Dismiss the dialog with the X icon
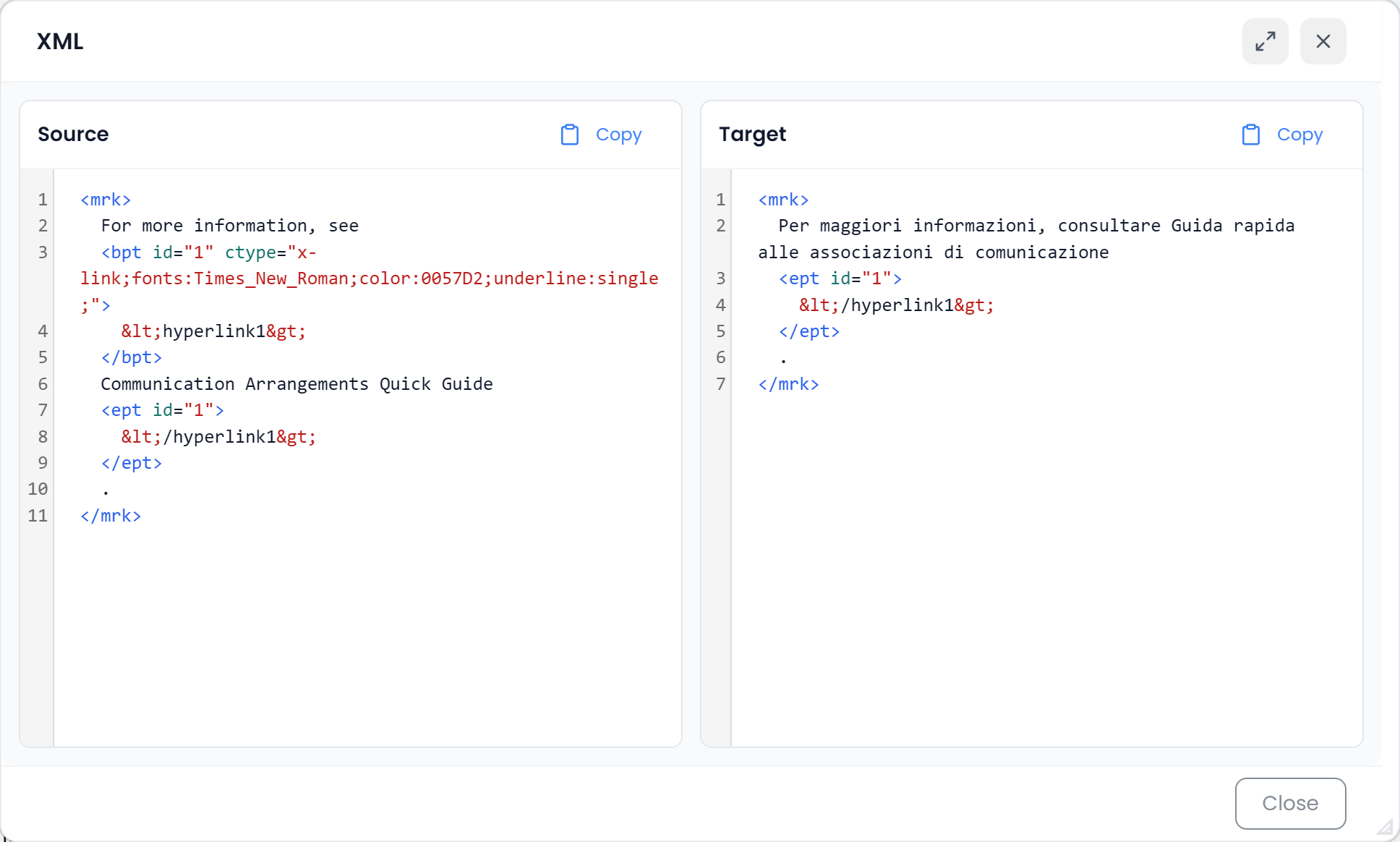Image resolution: width=1400 pixels, height=842 pixels. tap(1323, 41)
